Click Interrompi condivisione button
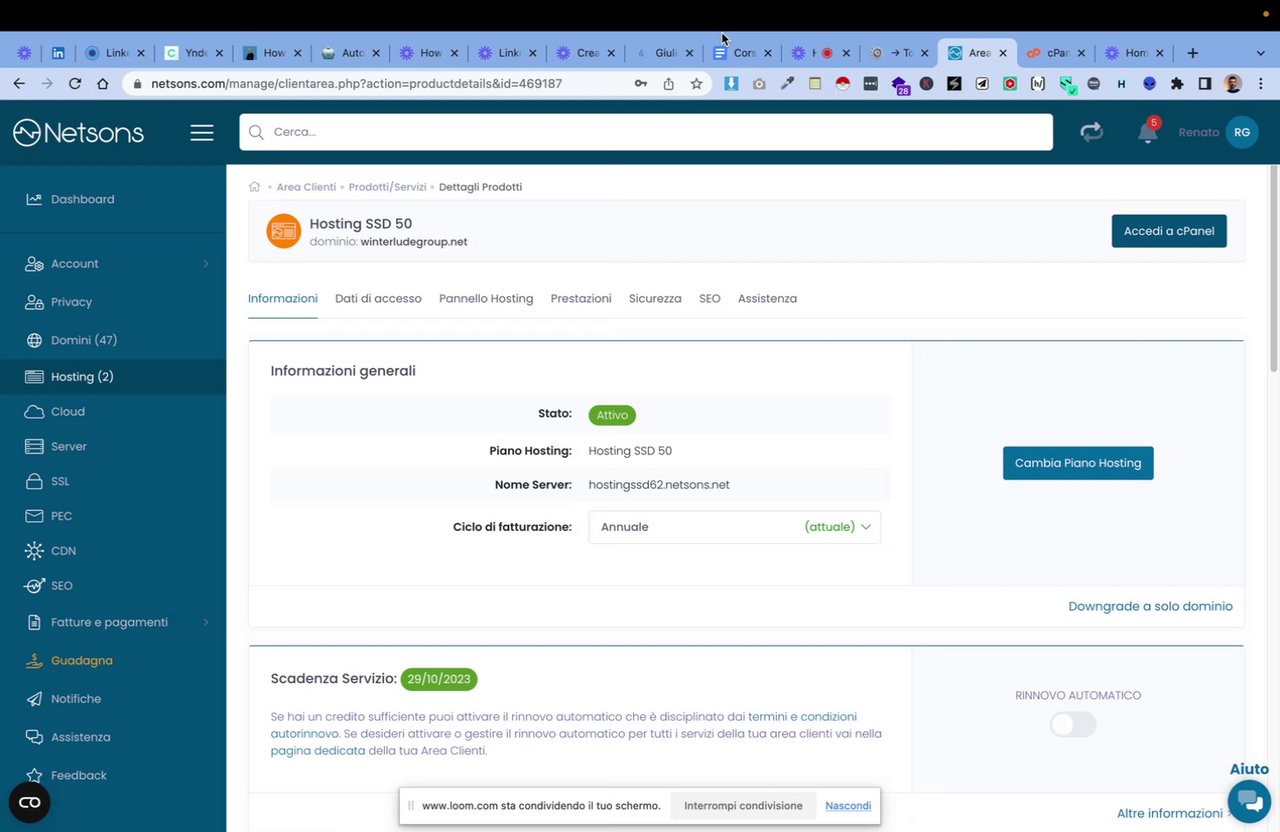 pyautogui.click(x=743, y=806)
